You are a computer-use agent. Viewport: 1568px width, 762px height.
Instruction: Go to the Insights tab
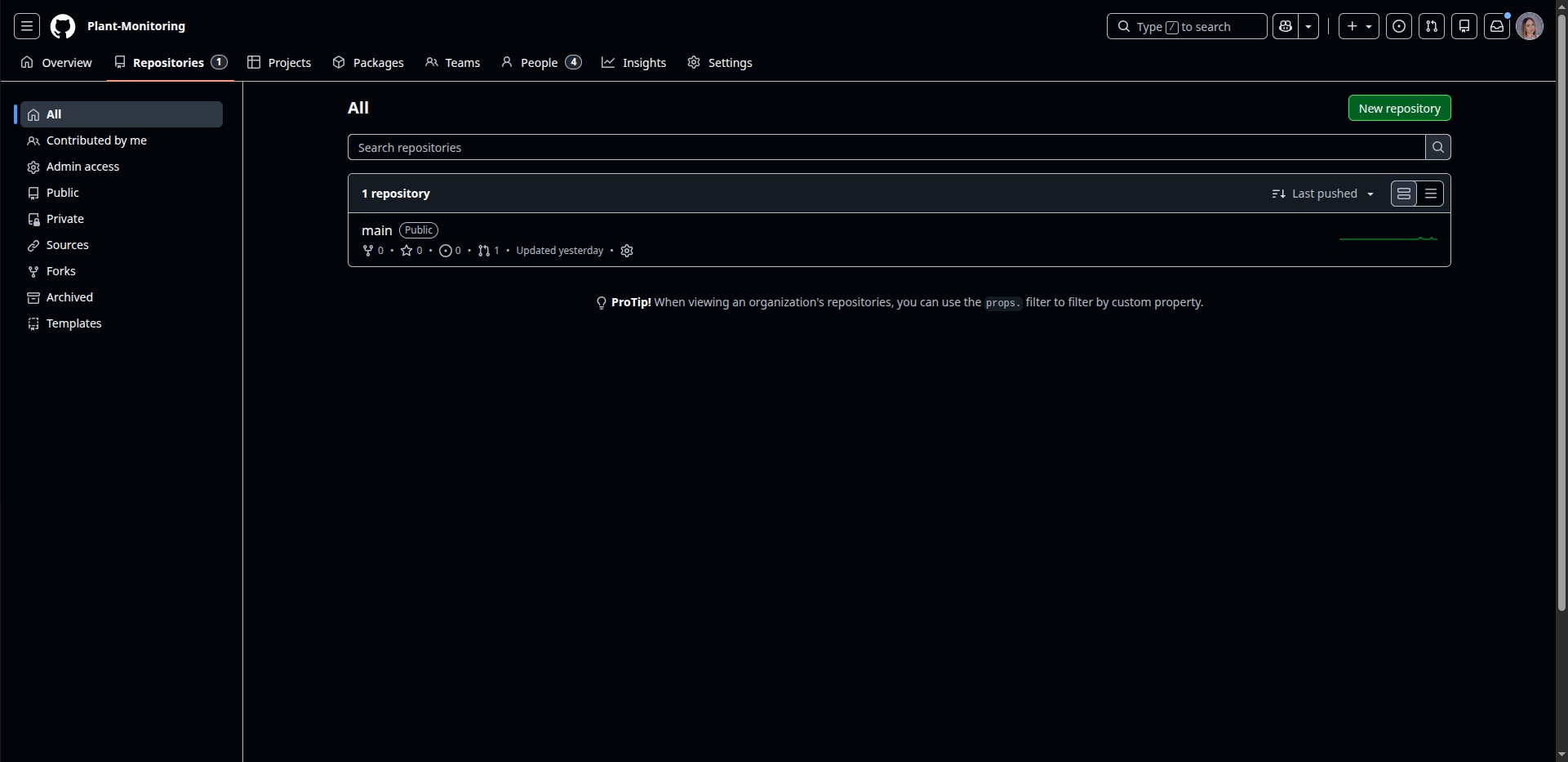pyautogui.click(x=633, y=63)
